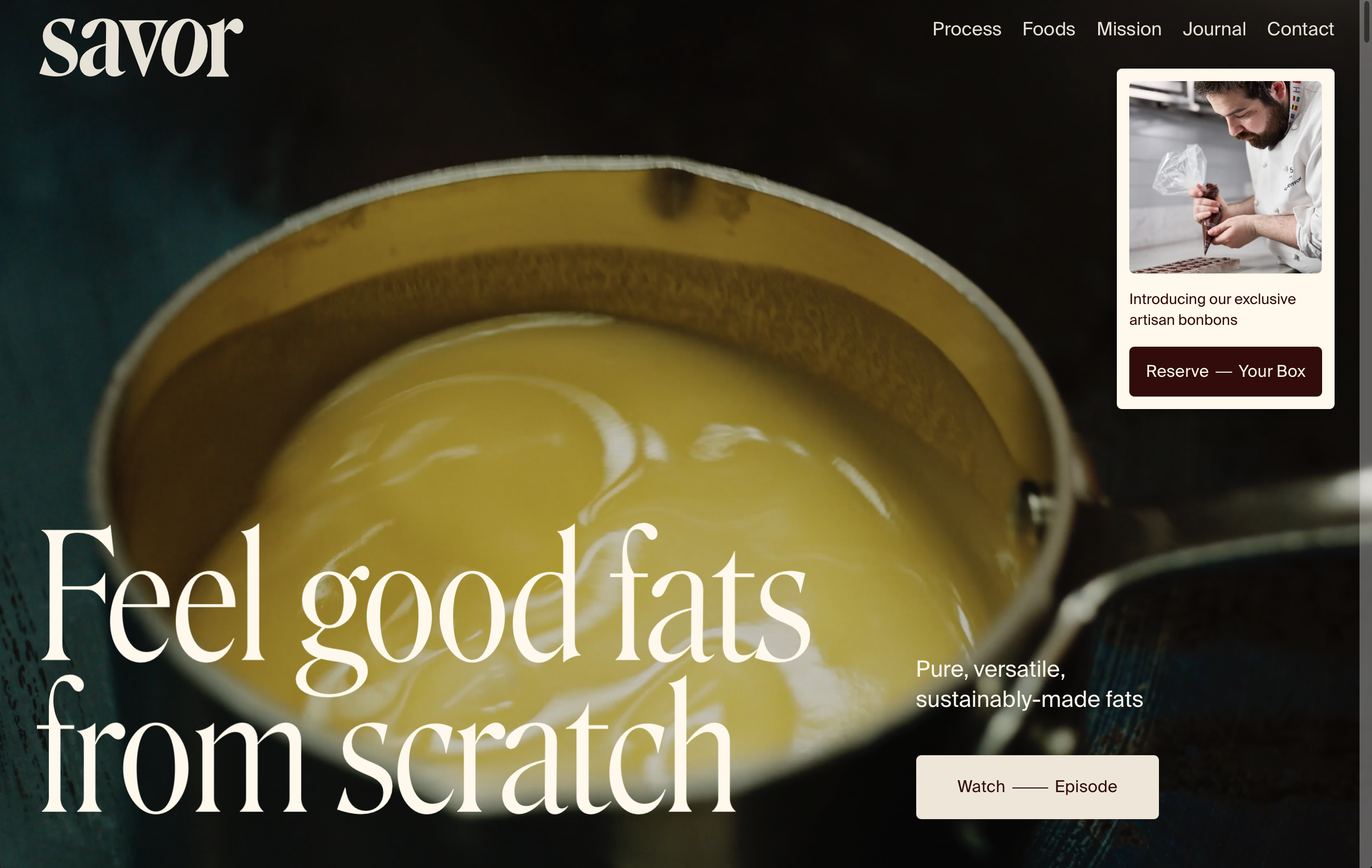Click the dash line inside the Watch Episode button
The image size is (1372, 868).
(x=1030, y=787)
